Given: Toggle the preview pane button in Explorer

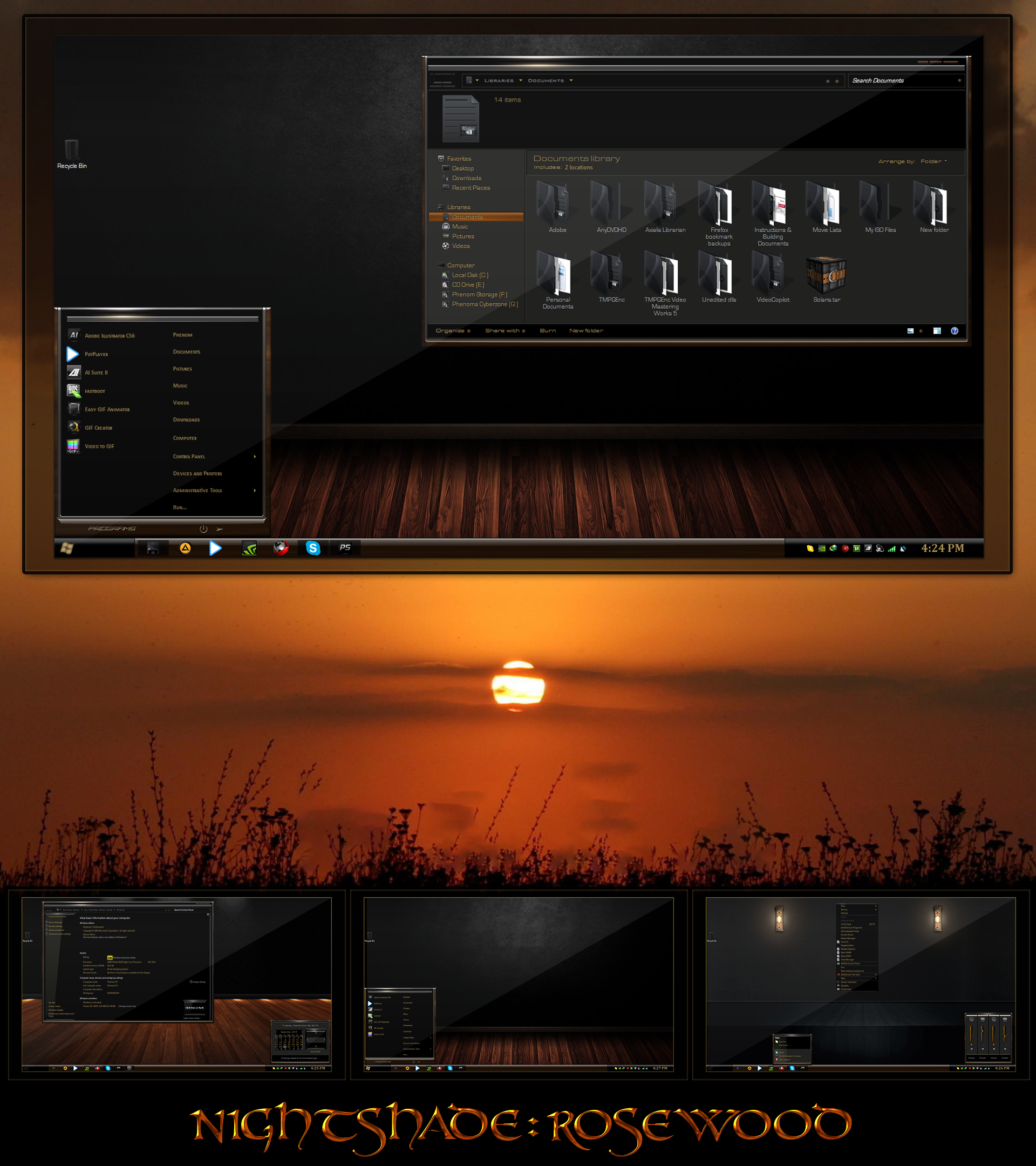Looking at the screenshot, I should point(937,331).
